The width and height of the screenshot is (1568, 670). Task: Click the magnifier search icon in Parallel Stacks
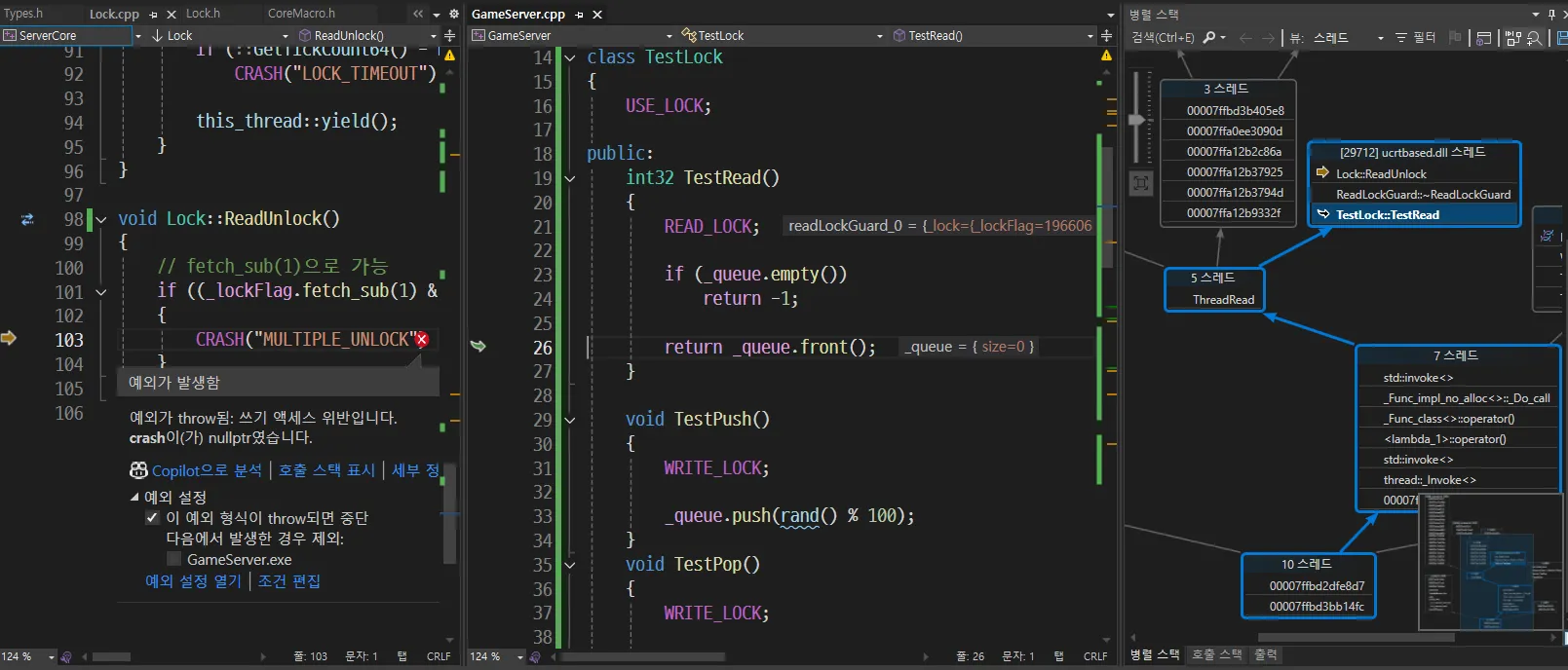pyautogui.click(x=1209, y=38)
